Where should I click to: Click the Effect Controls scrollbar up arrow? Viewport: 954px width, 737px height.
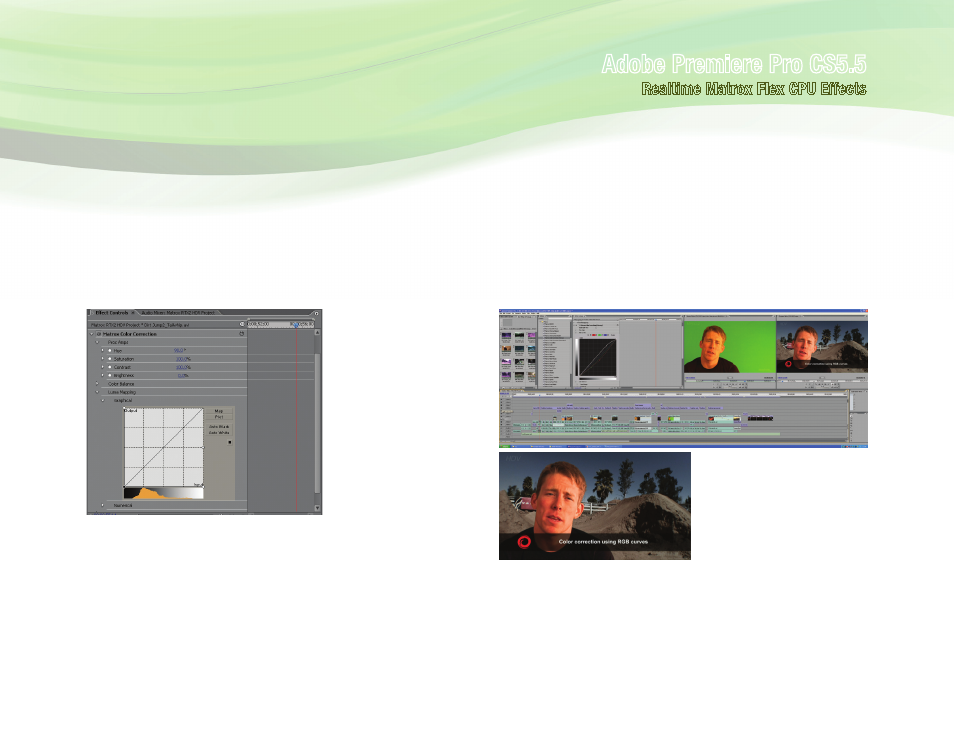point(317,333)
